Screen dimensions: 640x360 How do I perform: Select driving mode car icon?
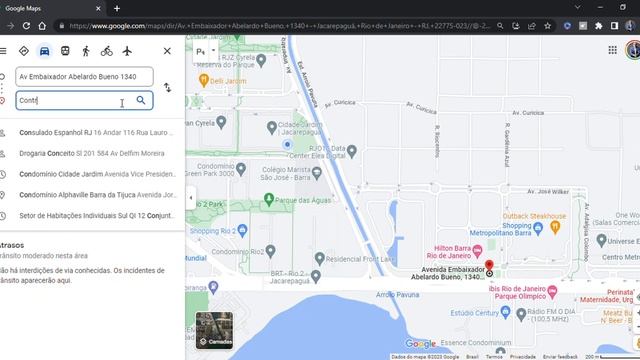[x=44, y=51]
